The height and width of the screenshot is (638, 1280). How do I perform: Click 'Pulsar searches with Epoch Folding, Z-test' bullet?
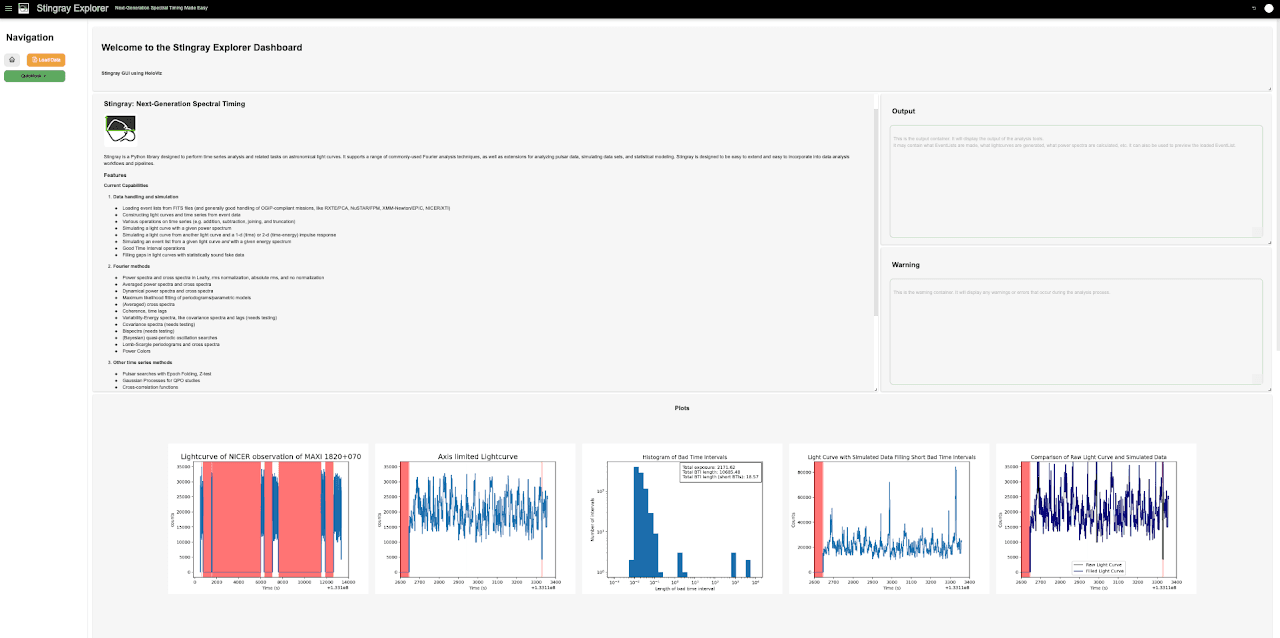(167, 373)
